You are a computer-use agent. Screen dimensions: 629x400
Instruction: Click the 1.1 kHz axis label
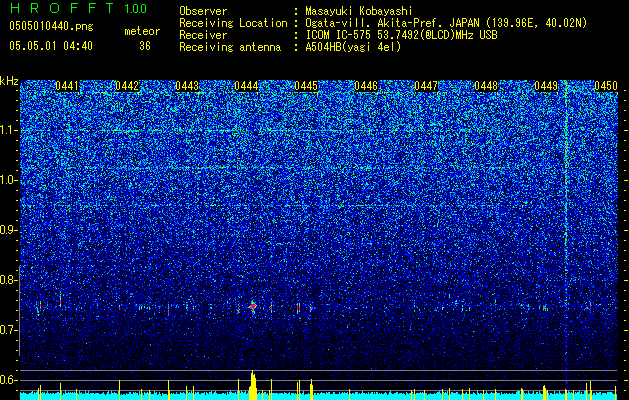point(7,130)
